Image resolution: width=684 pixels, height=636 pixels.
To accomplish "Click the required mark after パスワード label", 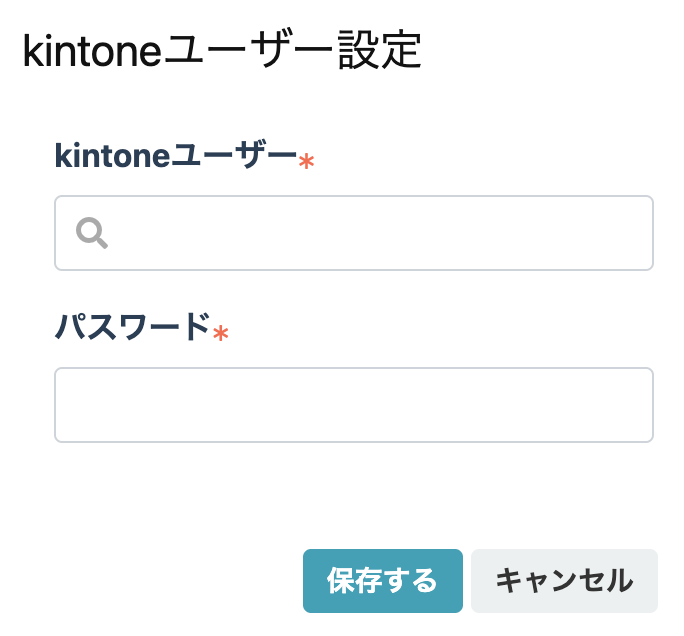I will [x=220, y=333].
